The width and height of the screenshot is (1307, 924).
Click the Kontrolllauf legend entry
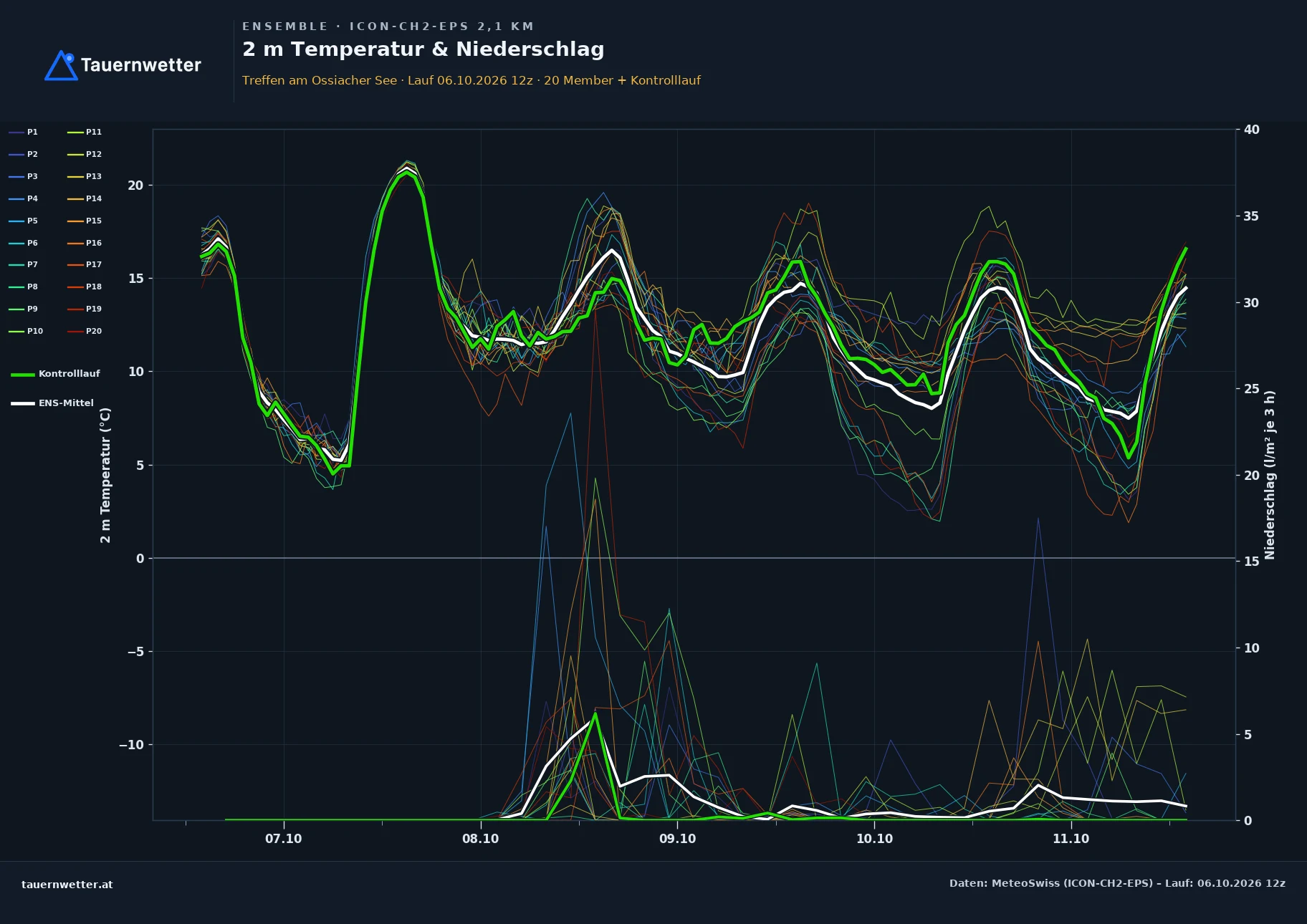[55, 374]
